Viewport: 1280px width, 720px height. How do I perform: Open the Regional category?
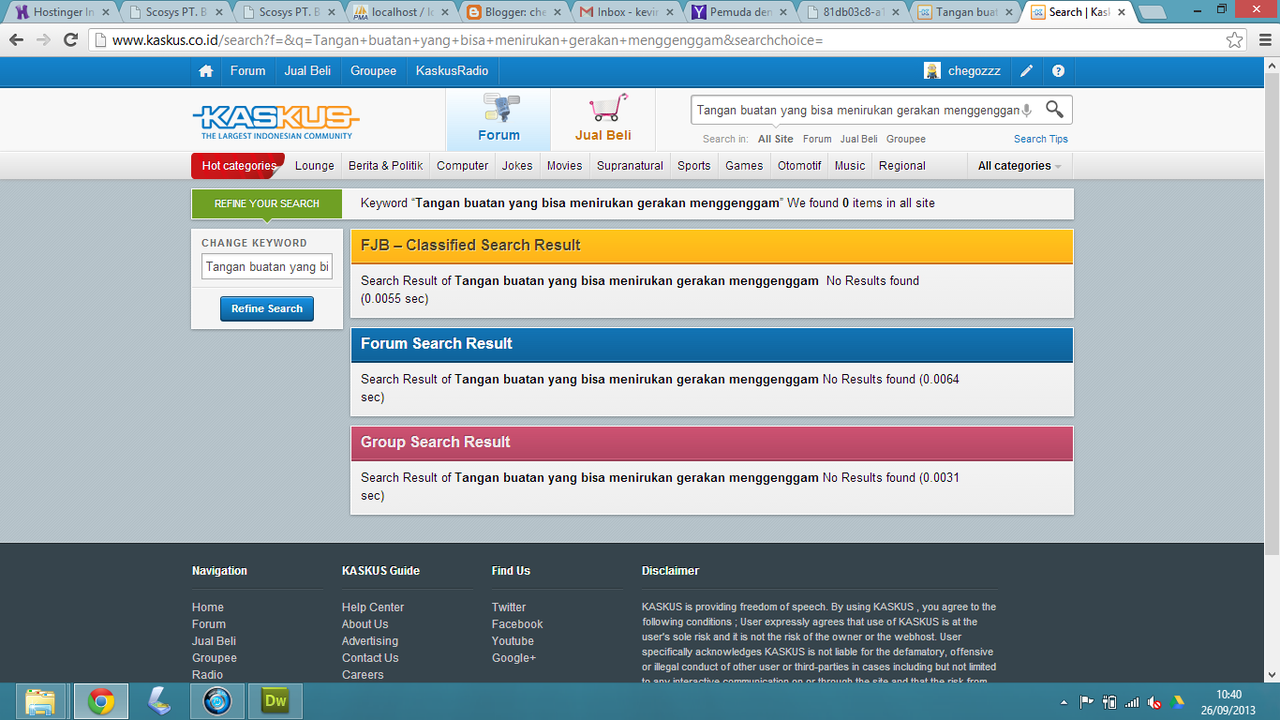point(902,166)
